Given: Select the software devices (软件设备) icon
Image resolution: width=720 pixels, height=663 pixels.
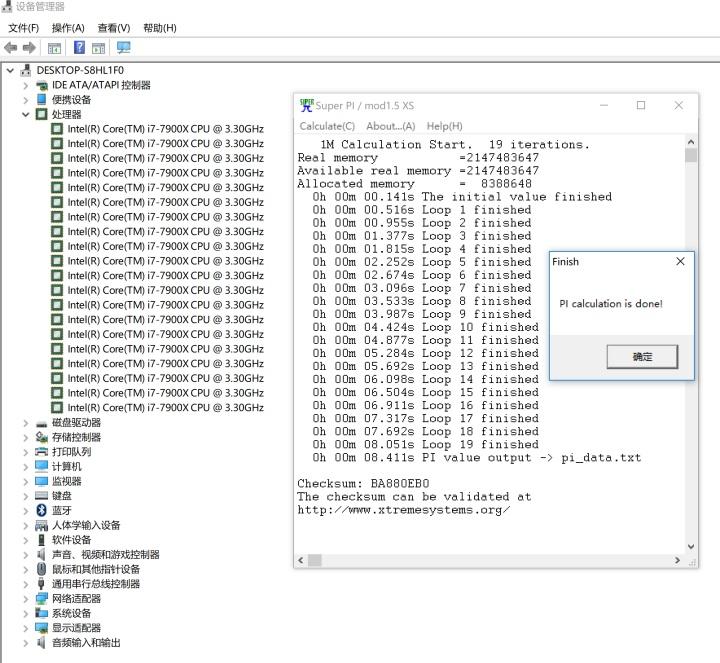Looking at the screenshot, I should (x=41, y=540).
